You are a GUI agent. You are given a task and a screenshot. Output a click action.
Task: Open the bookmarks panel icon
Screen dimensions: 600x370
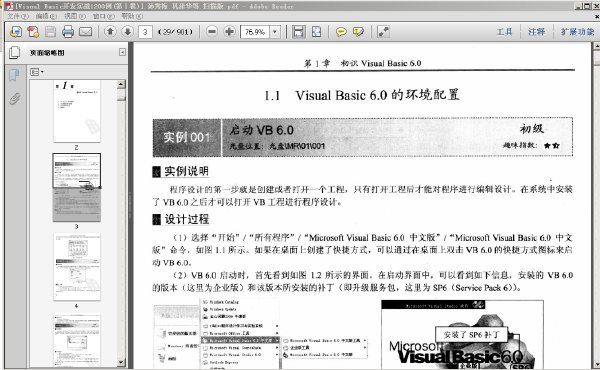pyautogui.click(x=14, y=75)
